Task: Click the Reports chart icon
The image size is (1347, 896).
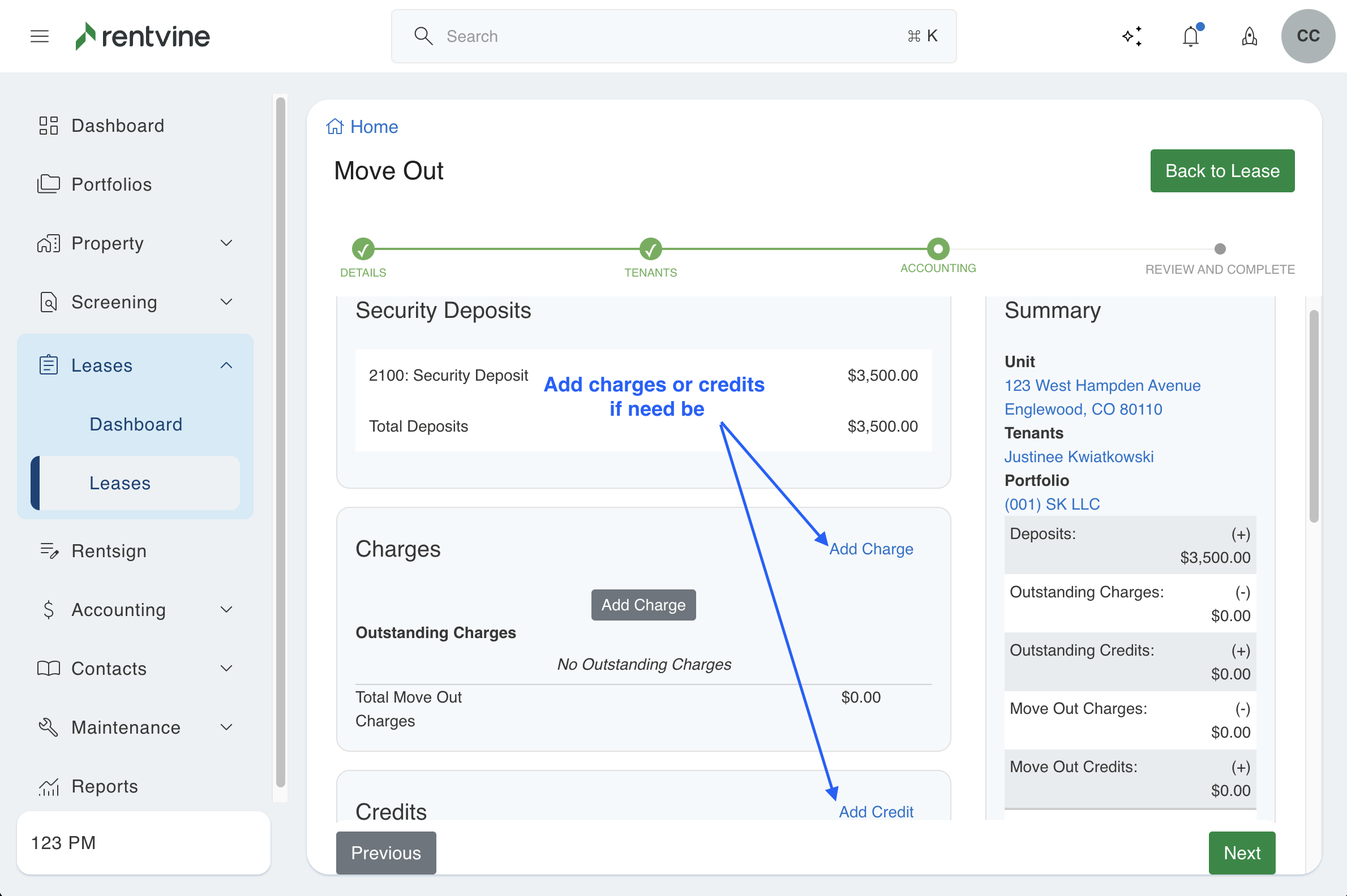Action: pyautogui.click(x=49, y=786)
